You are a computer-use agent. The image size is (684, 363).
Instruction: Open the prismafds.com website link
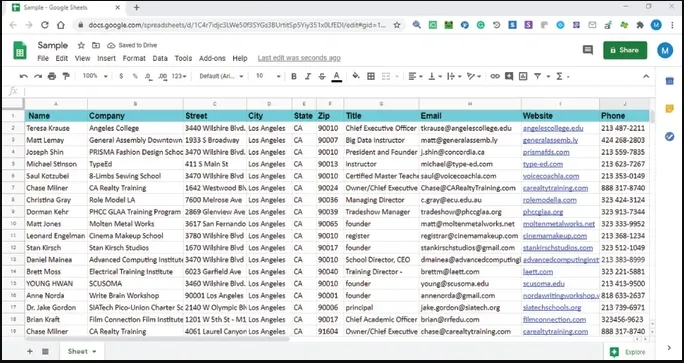(x=546, y=152)
